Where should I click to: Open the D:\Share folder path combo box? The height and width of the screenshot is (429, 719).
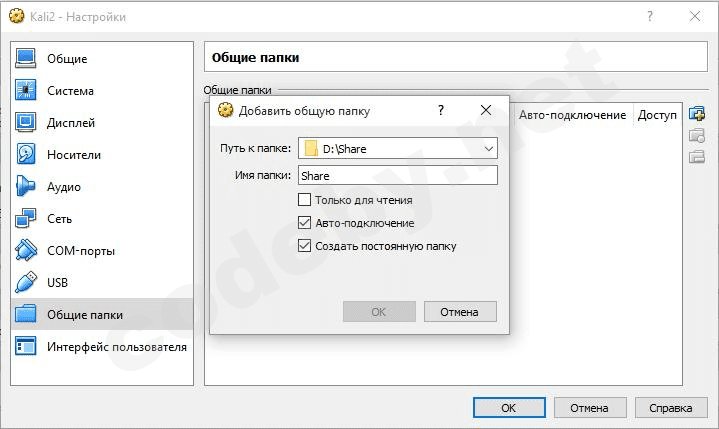pos(398,148)
